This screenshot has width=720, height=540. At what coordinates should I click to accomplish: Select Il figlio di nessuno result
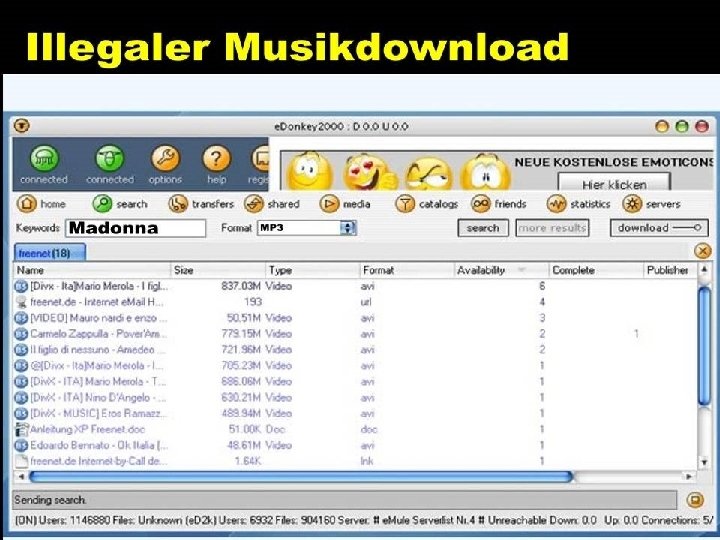(355, 350)
